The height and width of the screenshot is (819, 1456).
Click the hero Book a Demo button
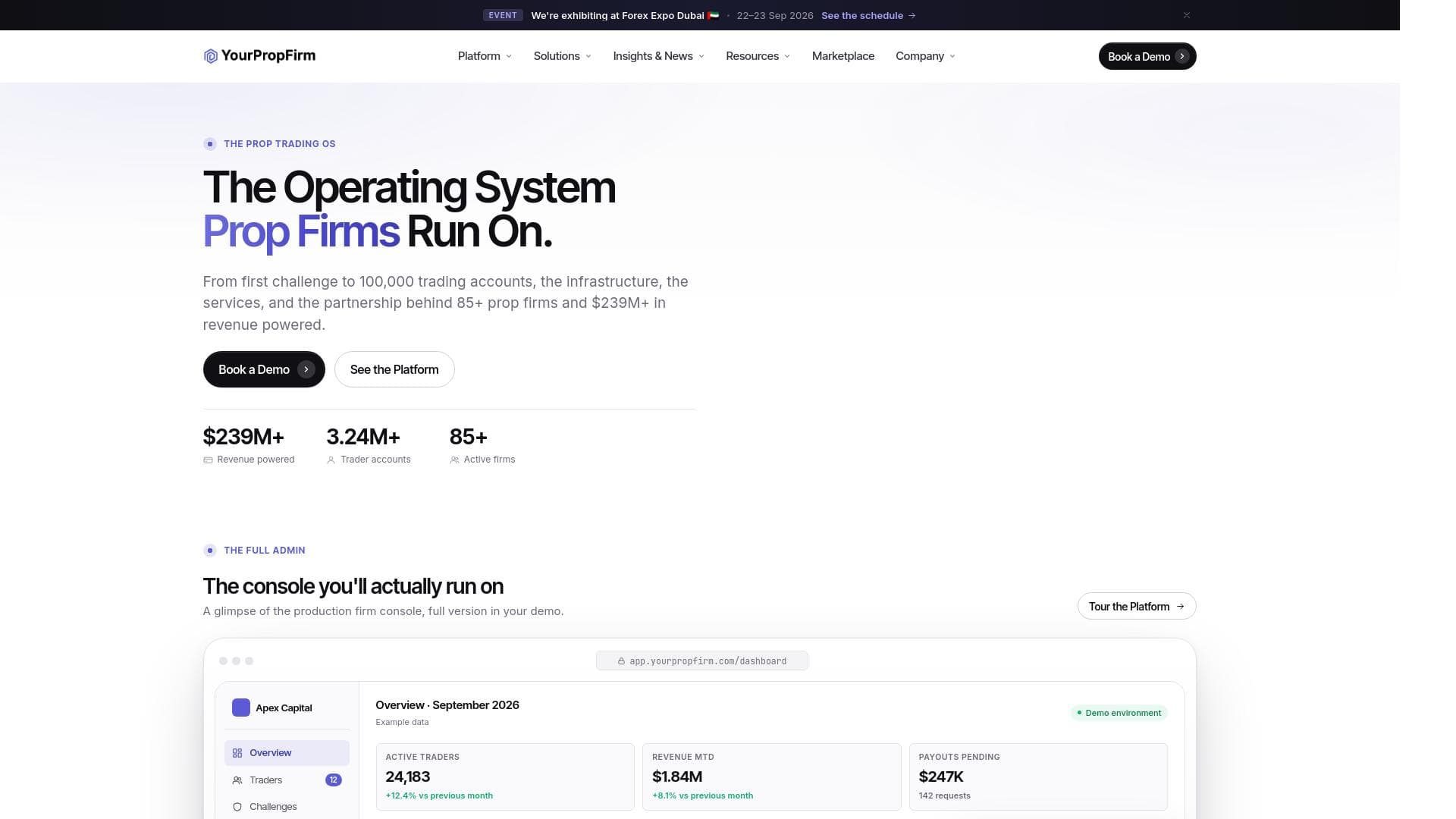click(x=264, y=369)
